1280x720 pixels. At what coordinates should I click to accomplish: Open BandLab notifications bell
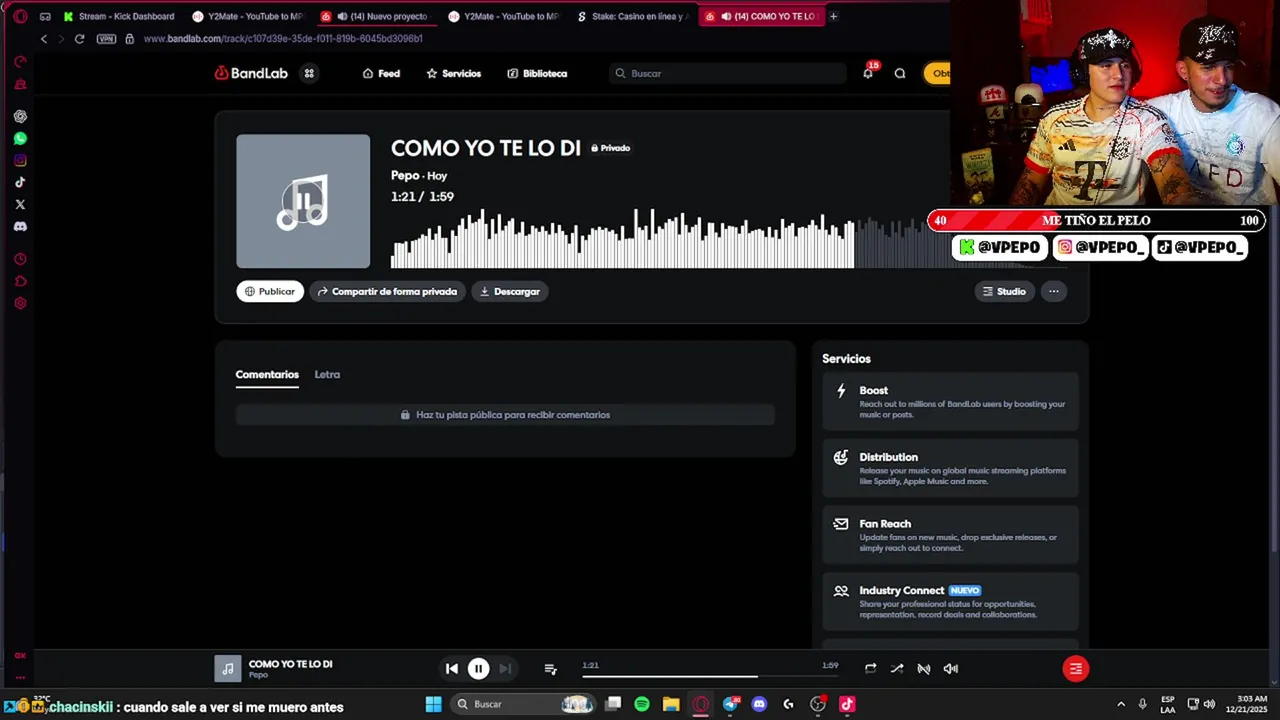(868, 73)
